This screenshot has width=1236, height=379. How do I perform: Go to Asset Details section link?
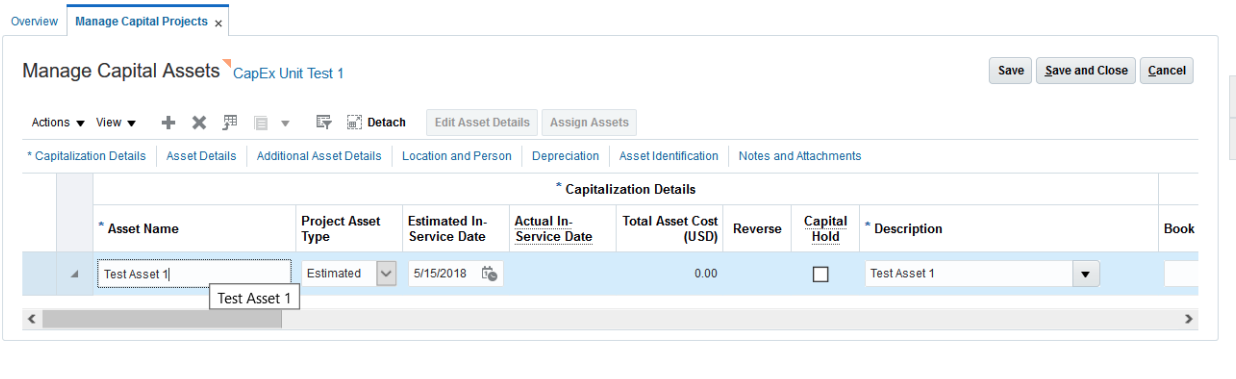pyautogui.click(x=201, y=156)
